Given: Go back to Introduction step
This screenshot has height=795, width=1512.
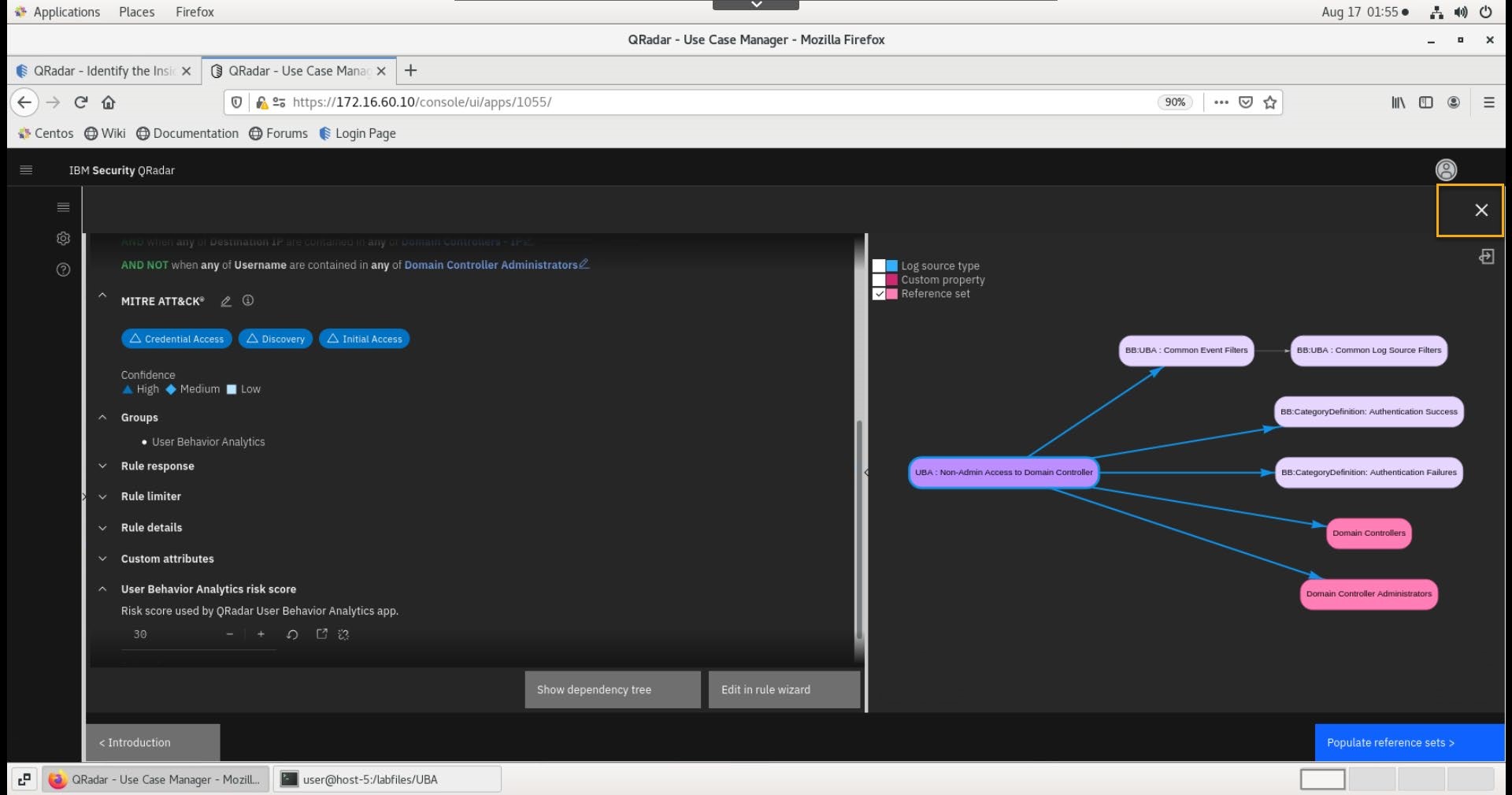Looking at the screenshot, I should pyautogui.click(x=153, y=742).
